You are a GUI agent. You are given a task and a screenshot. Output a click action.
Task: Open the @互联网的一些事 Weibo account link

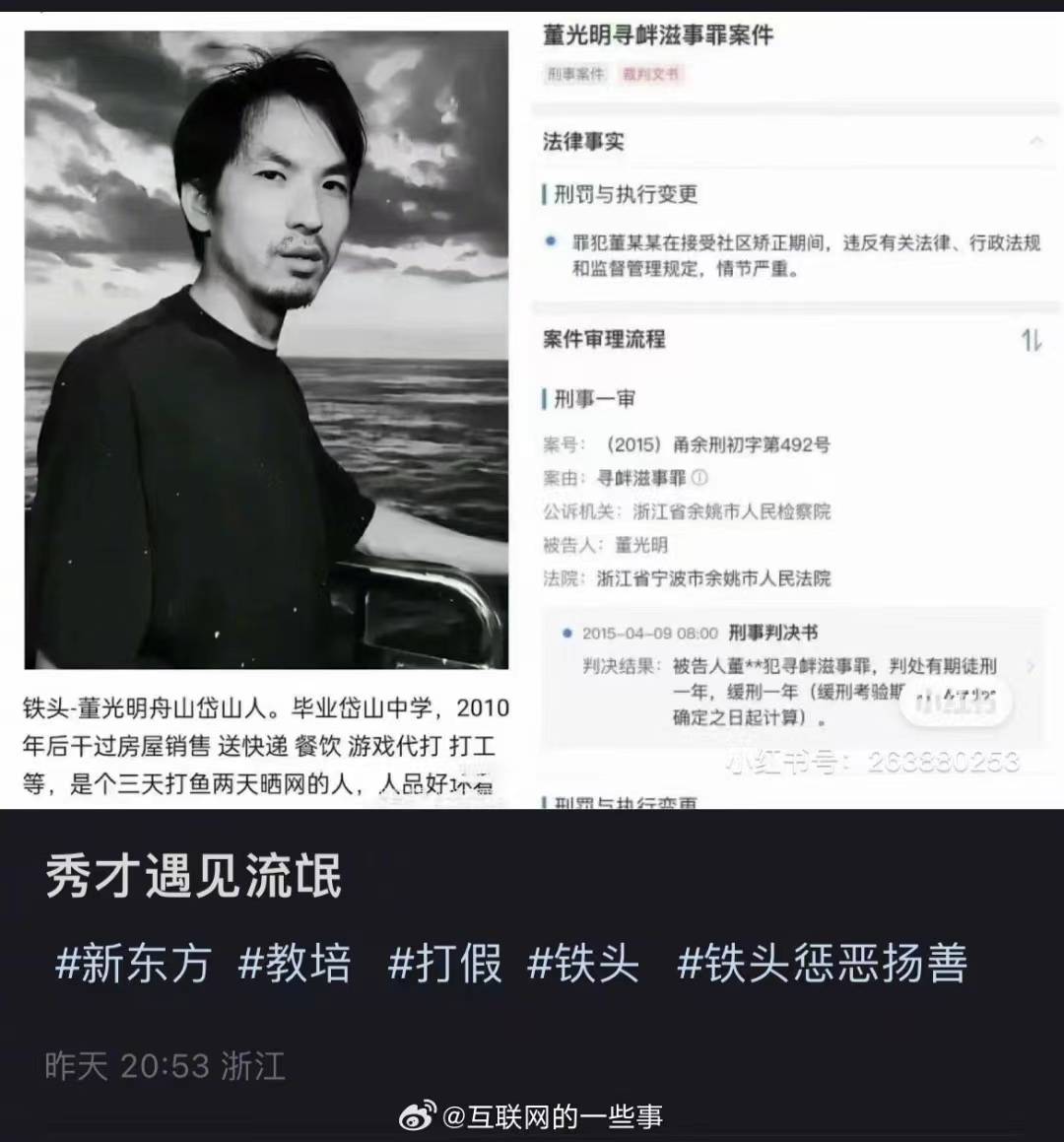[553, 1116]
